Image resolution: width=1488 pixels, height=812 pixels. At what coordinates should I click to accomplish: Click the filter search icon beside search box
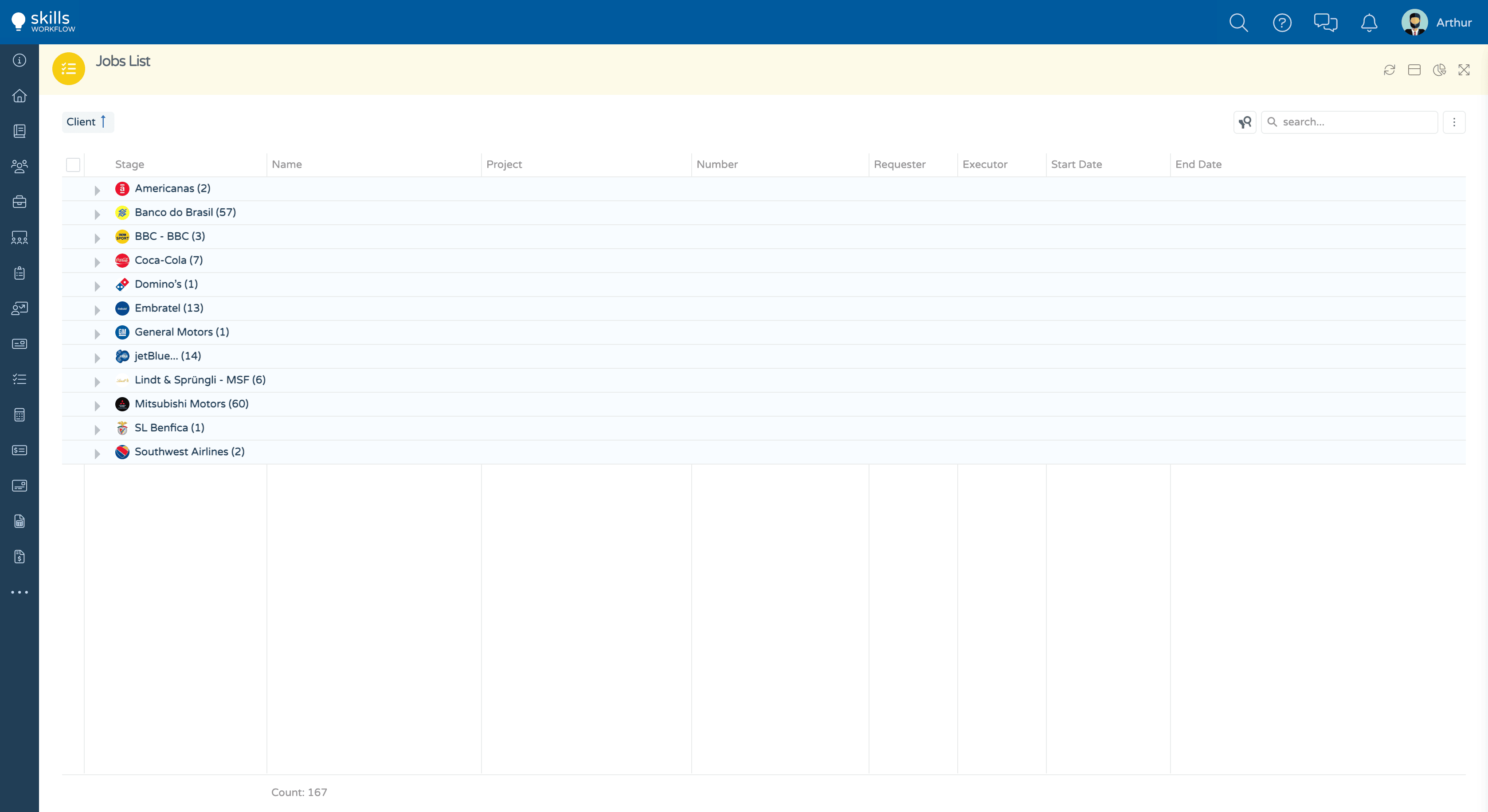coord(1245,122)
